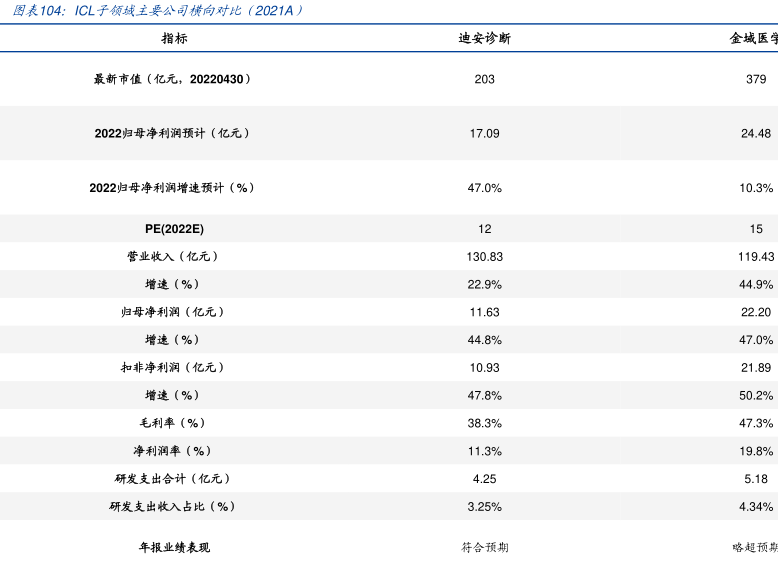Click the PE(2022E) row label
778x570 pixels.
click(x=172, y=229)
